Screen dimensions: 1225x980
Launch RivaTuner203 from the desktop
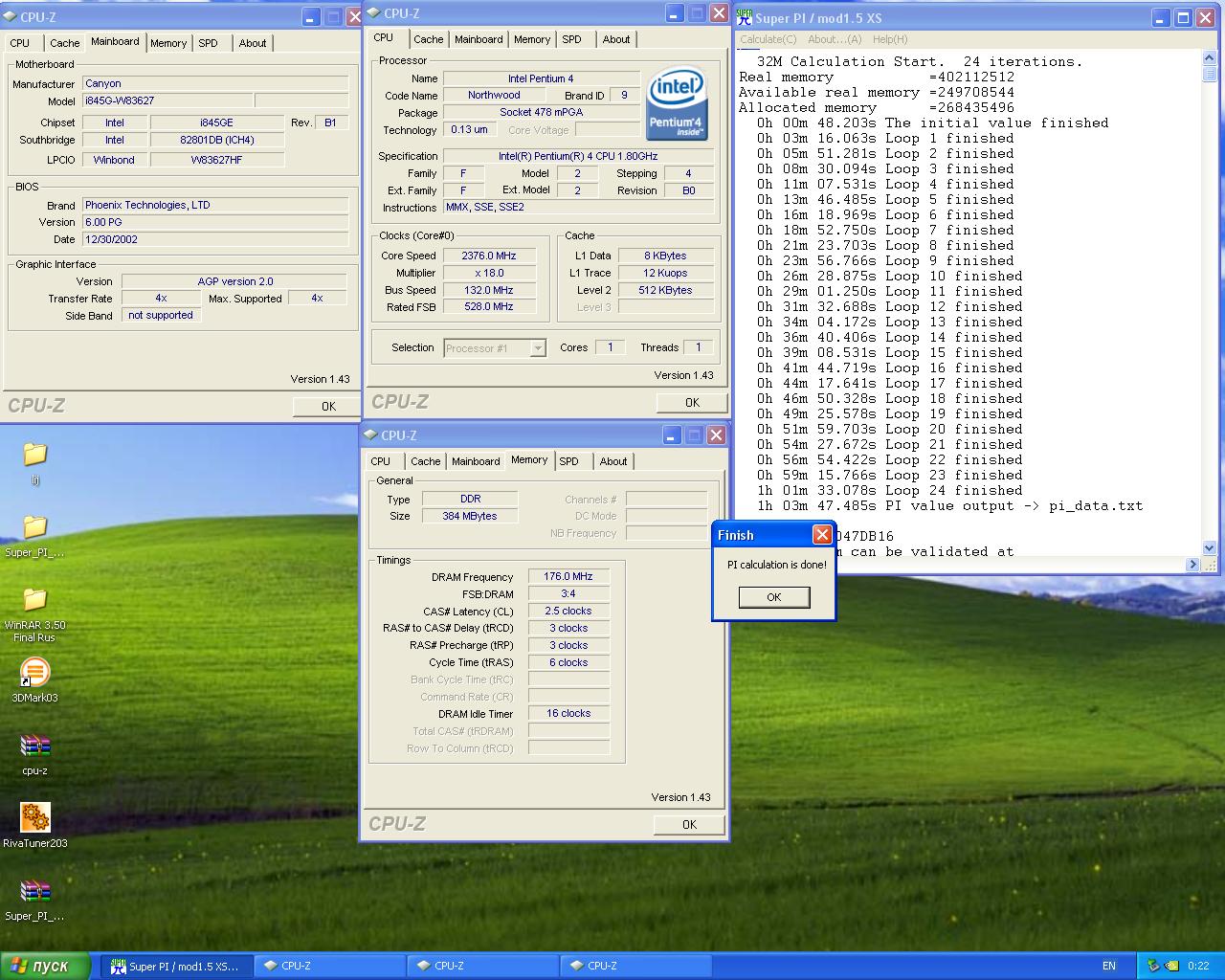(34, 817)
